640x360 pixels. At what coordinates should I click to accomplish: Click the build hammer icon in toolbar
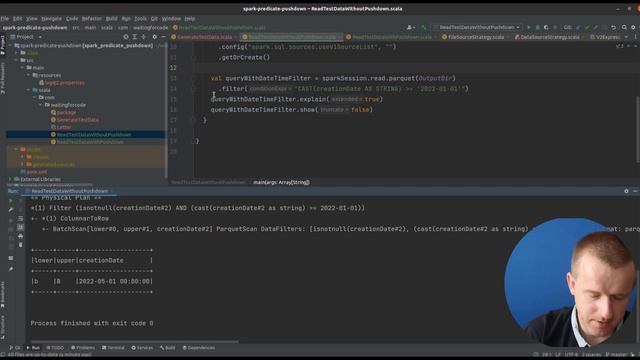tap(424, 27)
